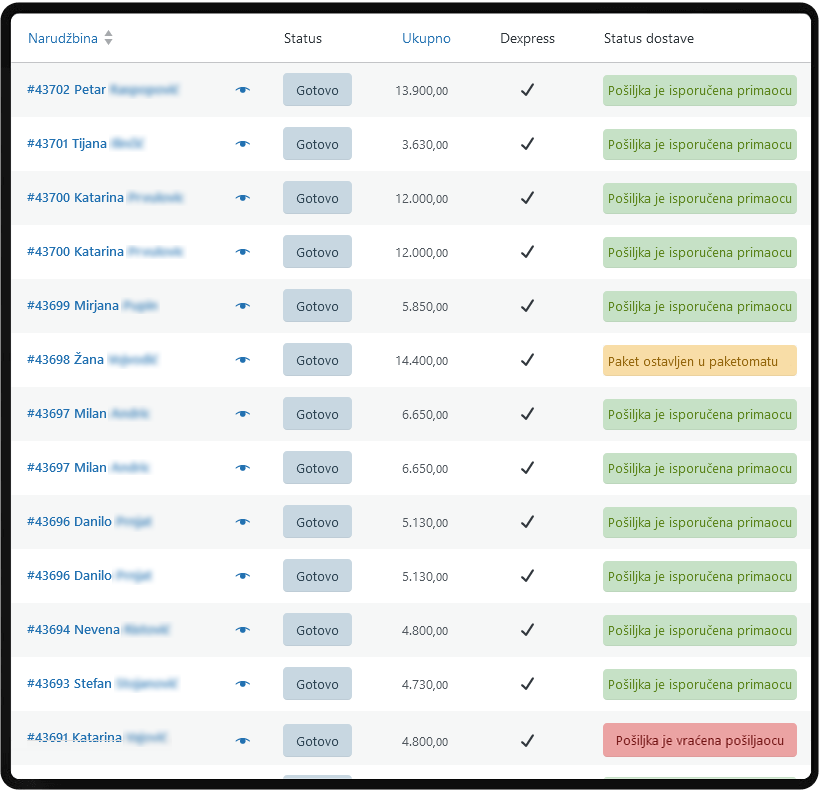This screenshot has height=790, width=821.
Task: Click total 4.800,00 in order #43694 row
Action: click(425, 630)
